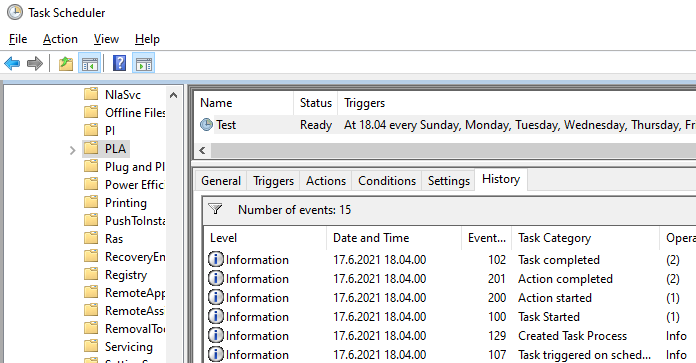Click the Created Task Process category text
Image resolution: width=696 pixels, height=363 pixels.
point(573,336)
